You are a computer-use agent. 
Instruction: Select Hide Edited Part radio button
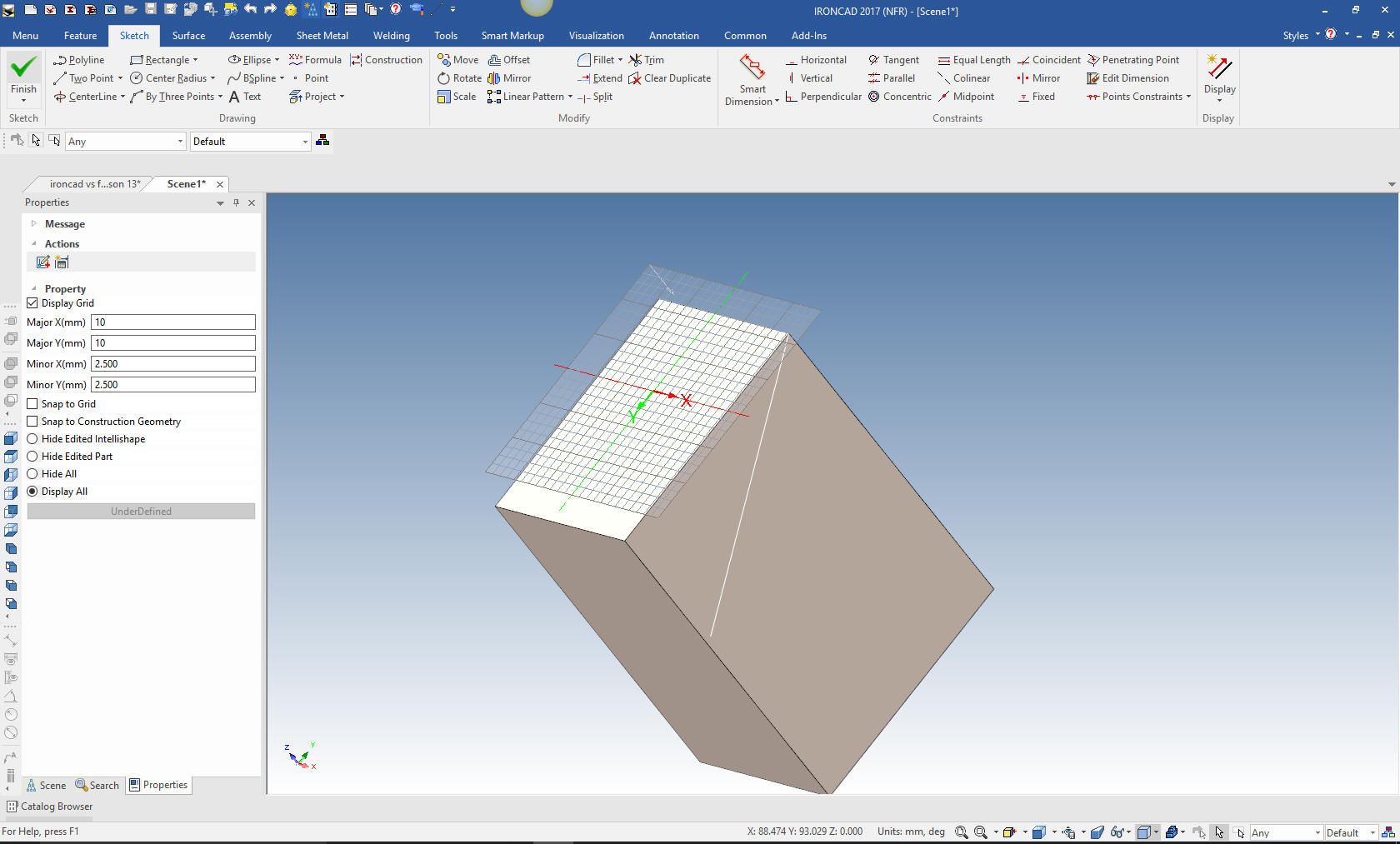[x=32, y=457]
